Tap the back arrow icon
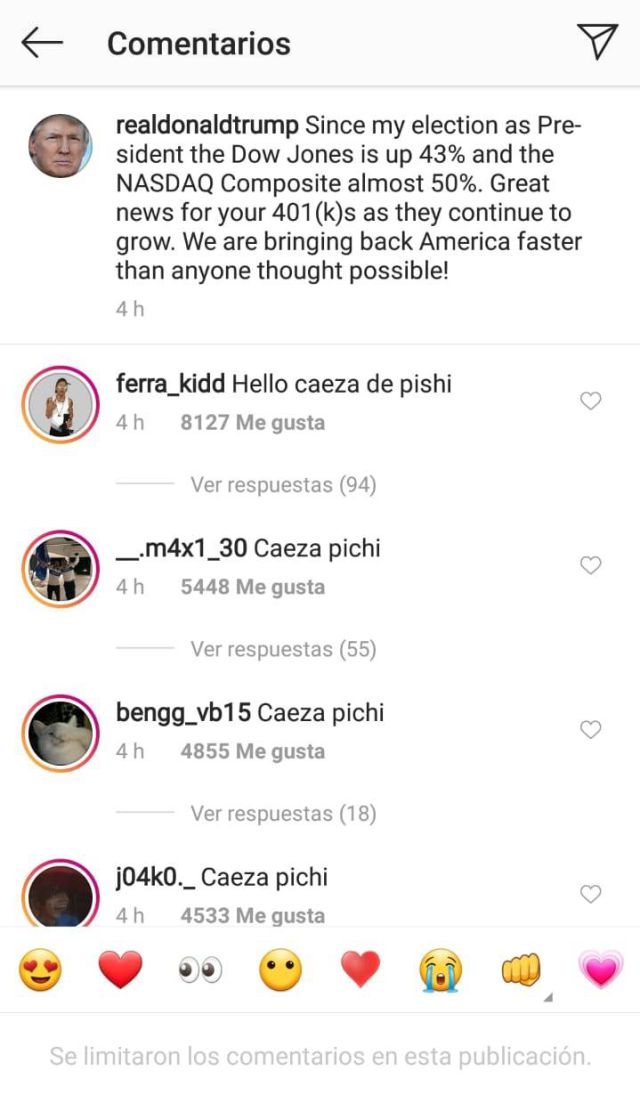This screenshot has width=640, height=1095. pos(42,42)
